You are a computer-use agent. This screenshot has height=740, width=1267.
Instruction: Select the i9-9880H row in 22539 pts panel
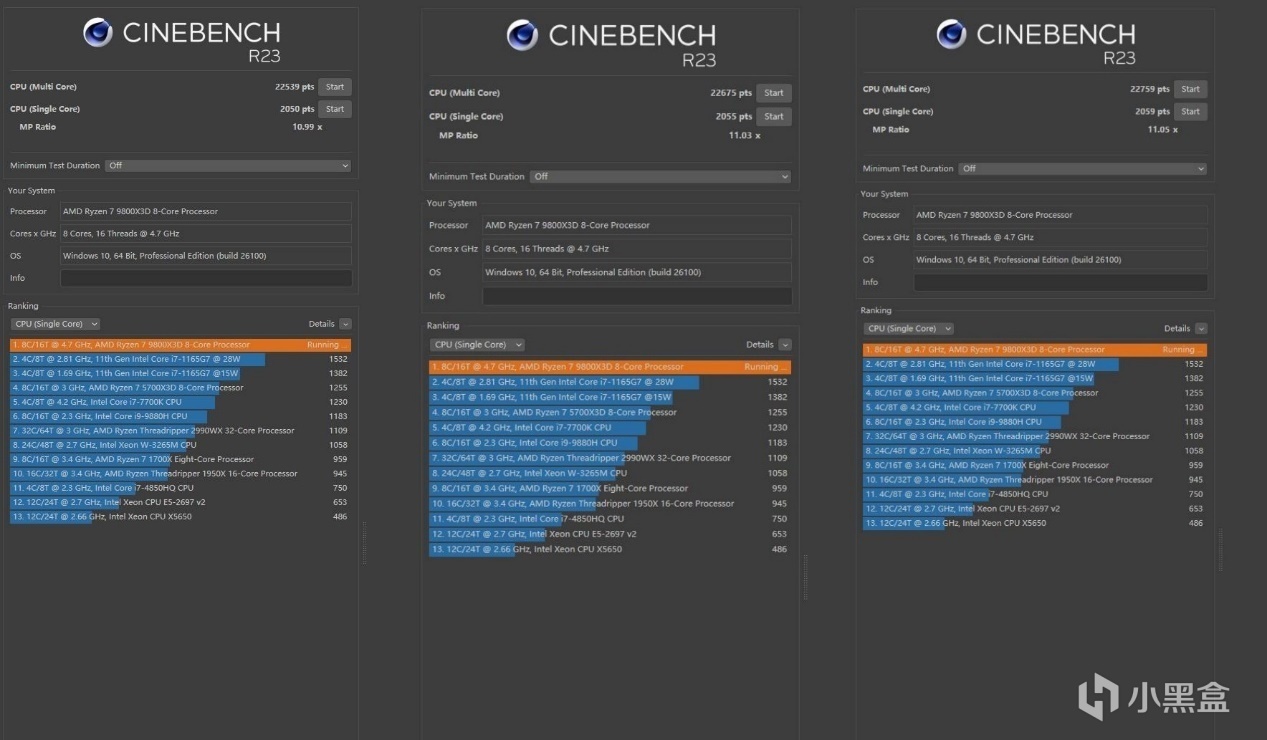(x=180, y=416)
